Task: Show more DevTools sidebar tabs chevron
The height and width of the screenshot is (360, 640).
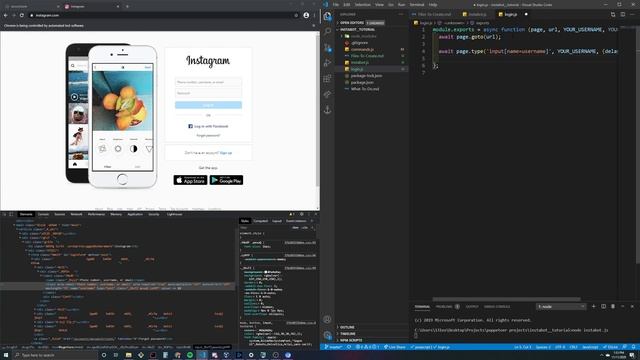Action: (x=312, y=221)
